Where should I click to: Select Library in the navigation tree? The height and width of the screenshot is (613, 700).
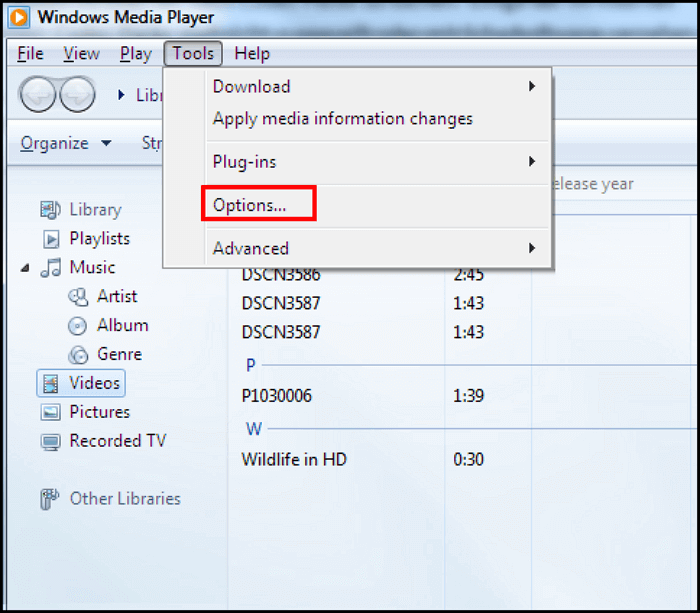96,210
